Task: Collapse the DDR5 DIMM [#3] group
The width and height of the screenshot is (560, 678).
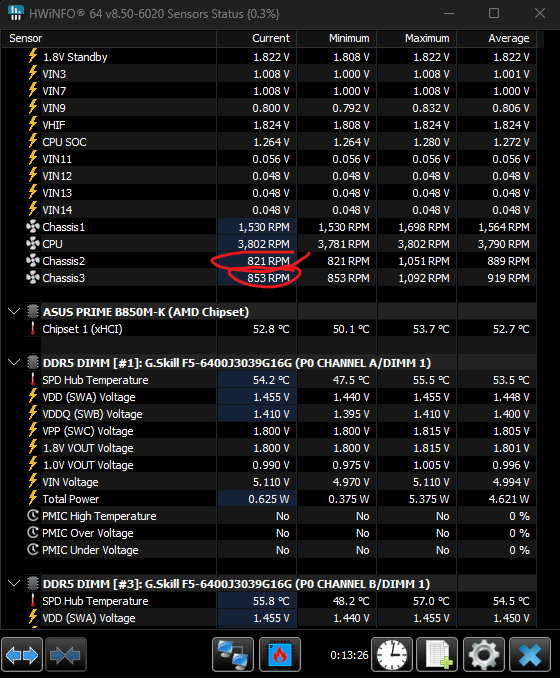Action: point(14,583)
